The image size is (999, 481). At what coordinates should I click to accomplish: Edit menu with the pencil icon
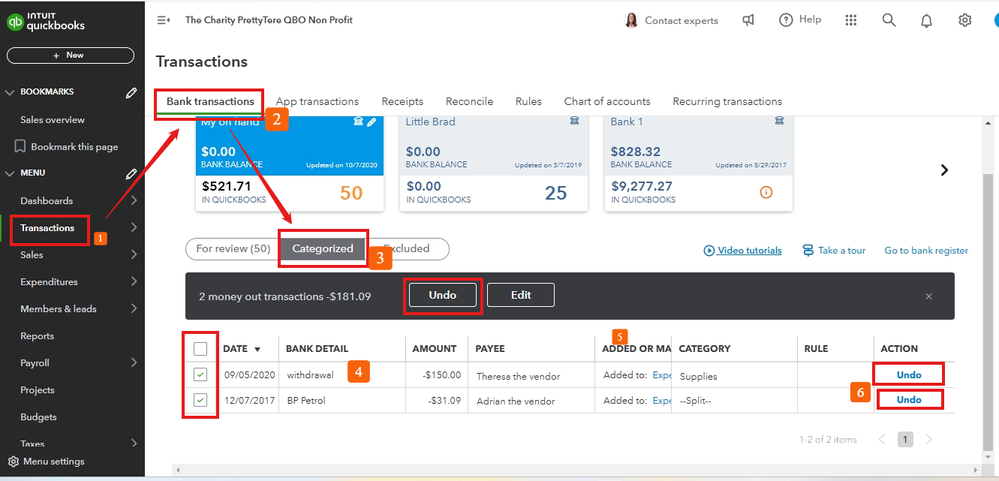click(x=131, y=173)
